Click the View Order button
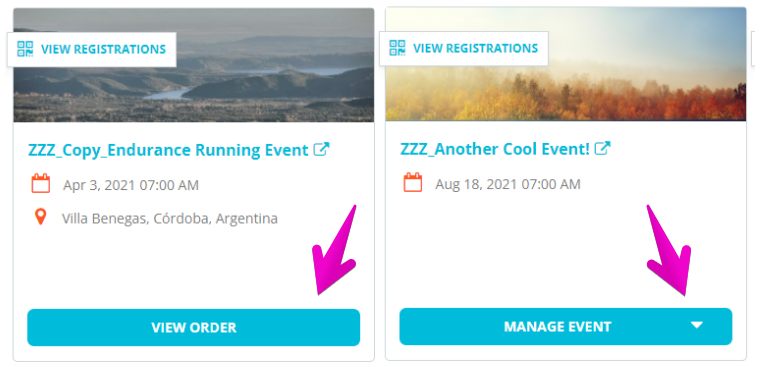 click(194, 327)
